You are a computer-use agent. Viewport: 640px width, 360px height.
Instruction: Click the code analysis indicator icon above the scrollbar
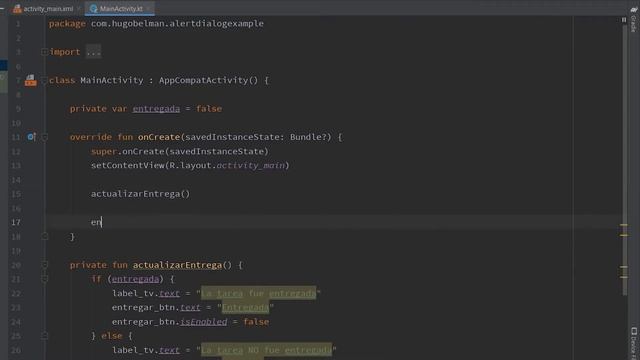coord(624,20)
